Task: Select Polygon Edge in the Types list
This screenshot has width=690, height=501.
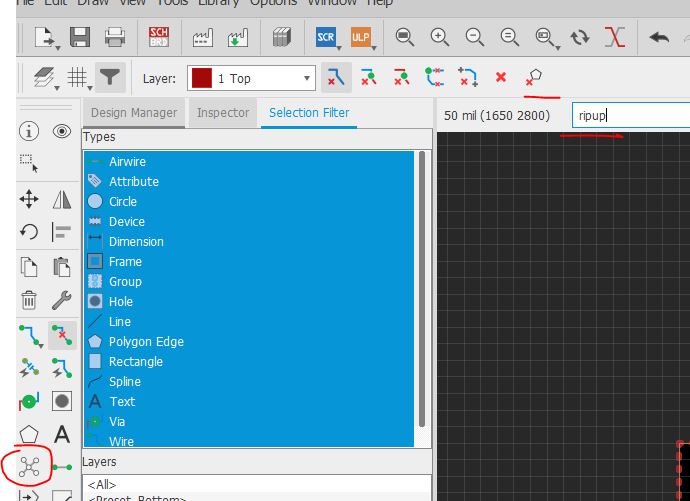Action: [x=146, y=341]
